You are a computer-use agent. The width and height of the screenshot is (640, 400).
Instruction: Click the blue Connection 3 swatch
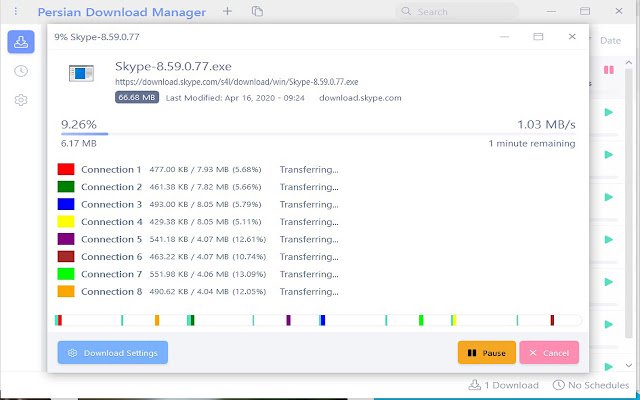click(66, 204)
